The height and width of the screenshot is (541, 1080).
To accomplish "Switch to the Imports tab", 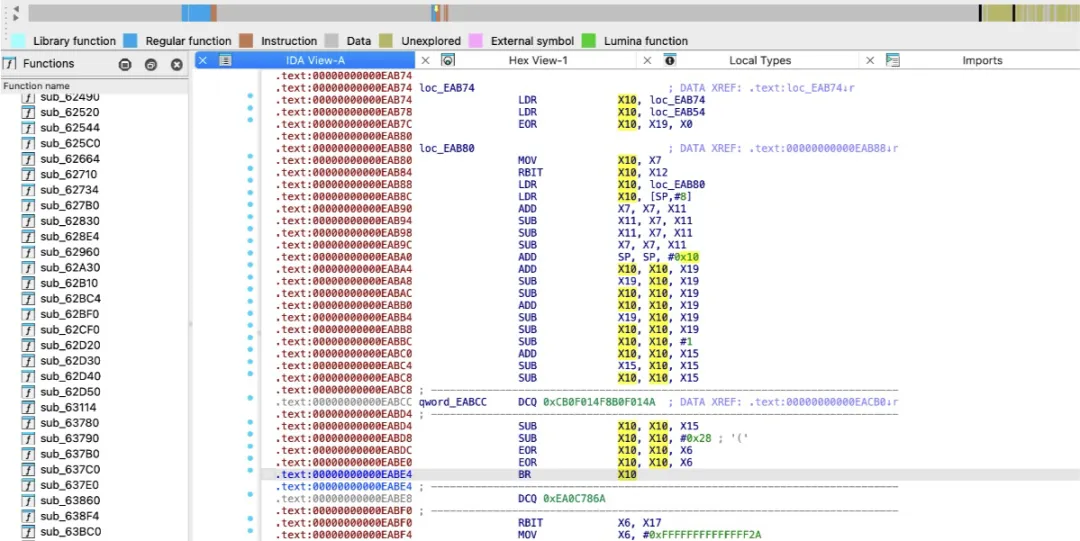I will click(x=981, y=60).
